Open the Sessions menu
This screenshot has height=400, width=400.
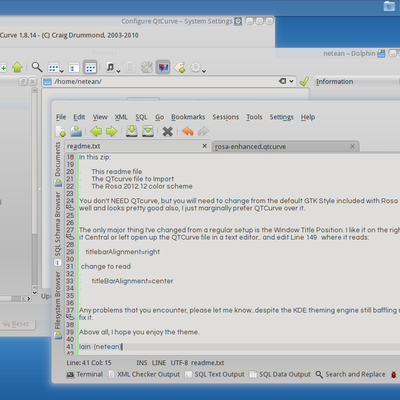coord(226,117)
